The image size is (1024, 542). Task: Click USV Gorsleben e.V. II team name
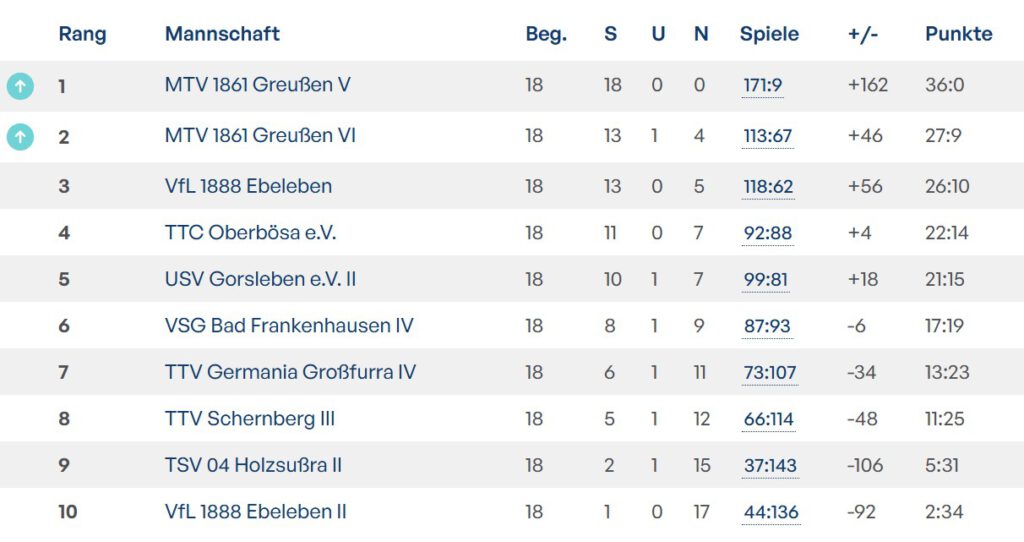tap(260, 279)
